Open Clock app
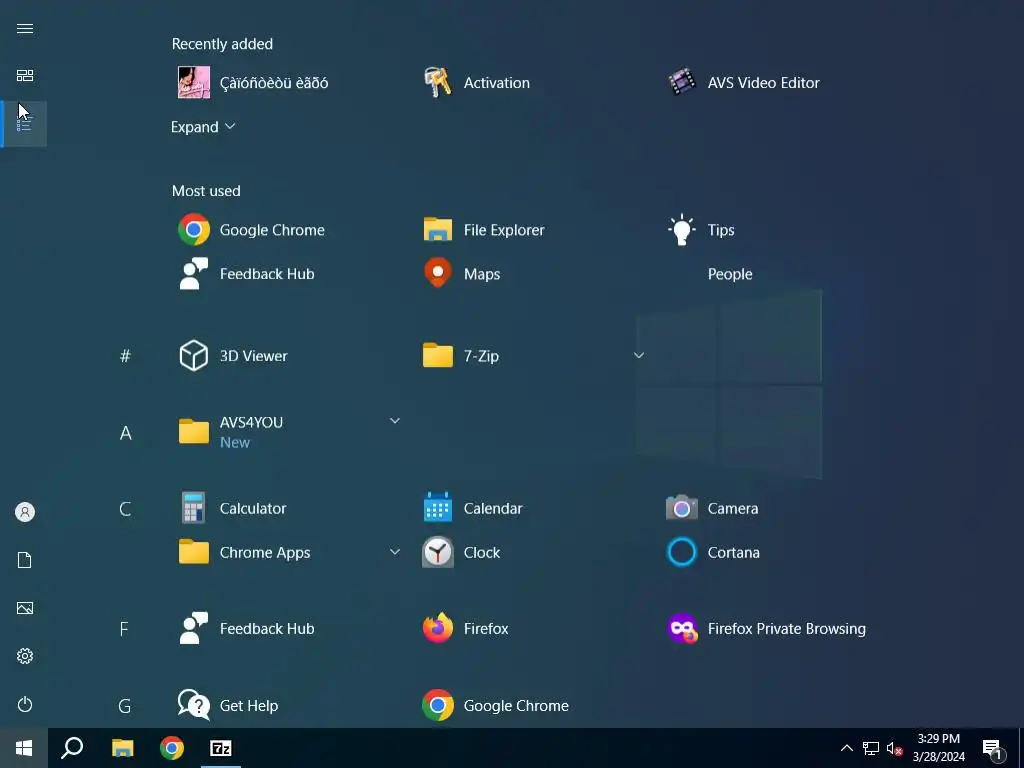Image resolution: width=1024 pixels, height=768 pixels. pos(461,552)
